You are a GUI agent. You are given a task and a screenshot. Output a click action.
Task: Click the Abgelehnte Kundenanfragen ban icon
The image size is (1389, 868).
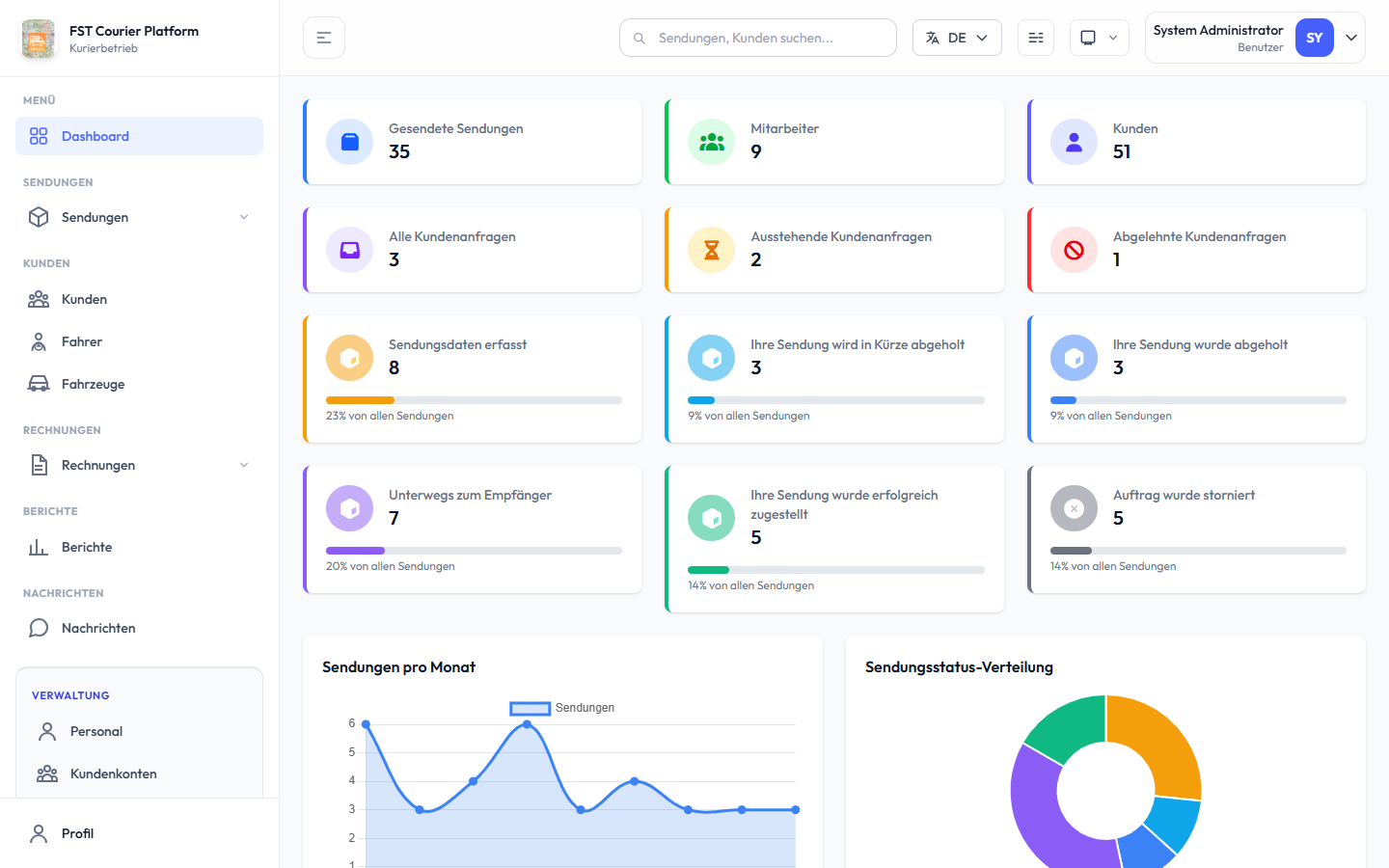click(x=1074, y=250)
